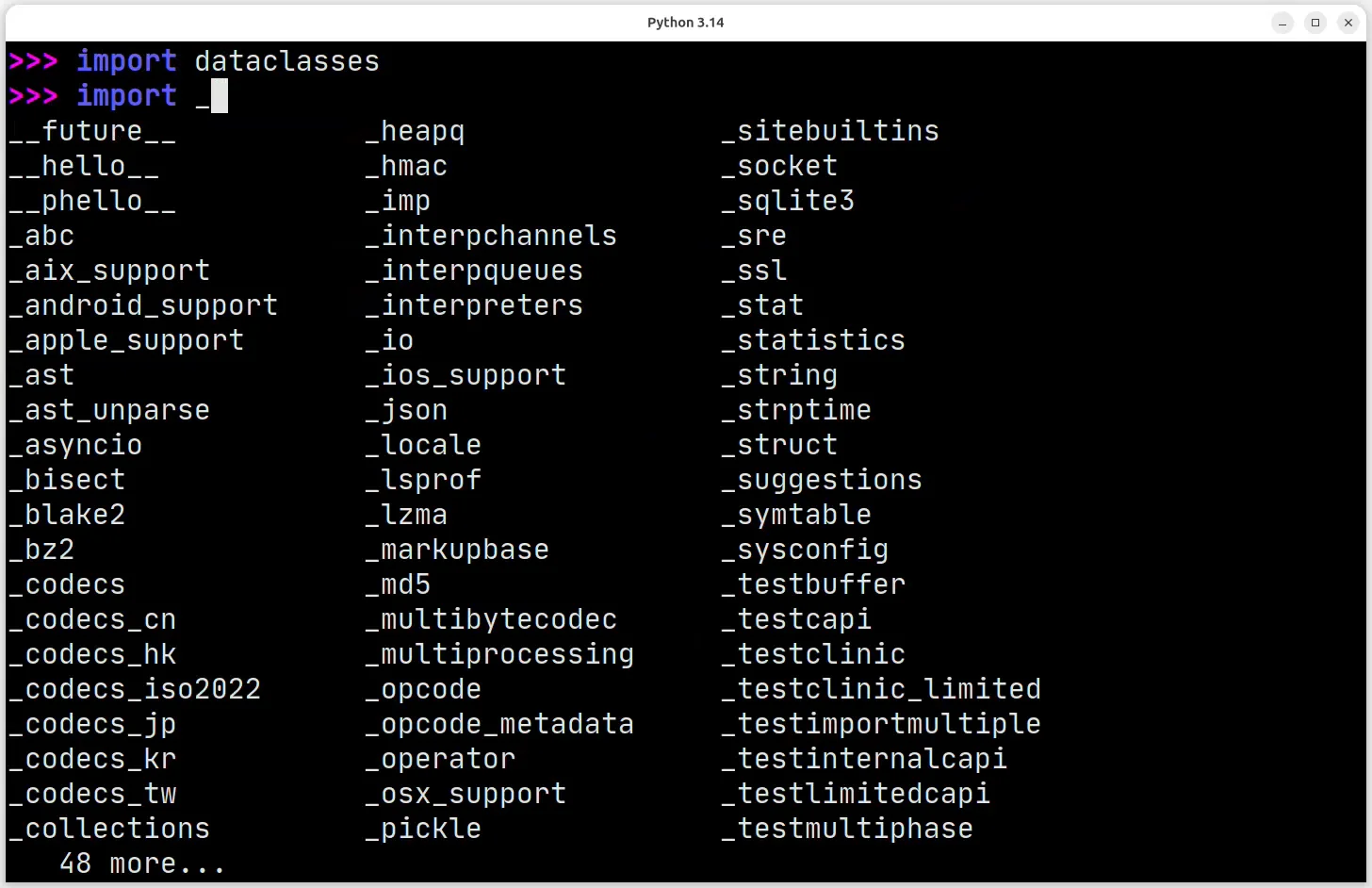Maximize the Python 3.14 window
The image size is (1372, 888).
pos(1315,23)
